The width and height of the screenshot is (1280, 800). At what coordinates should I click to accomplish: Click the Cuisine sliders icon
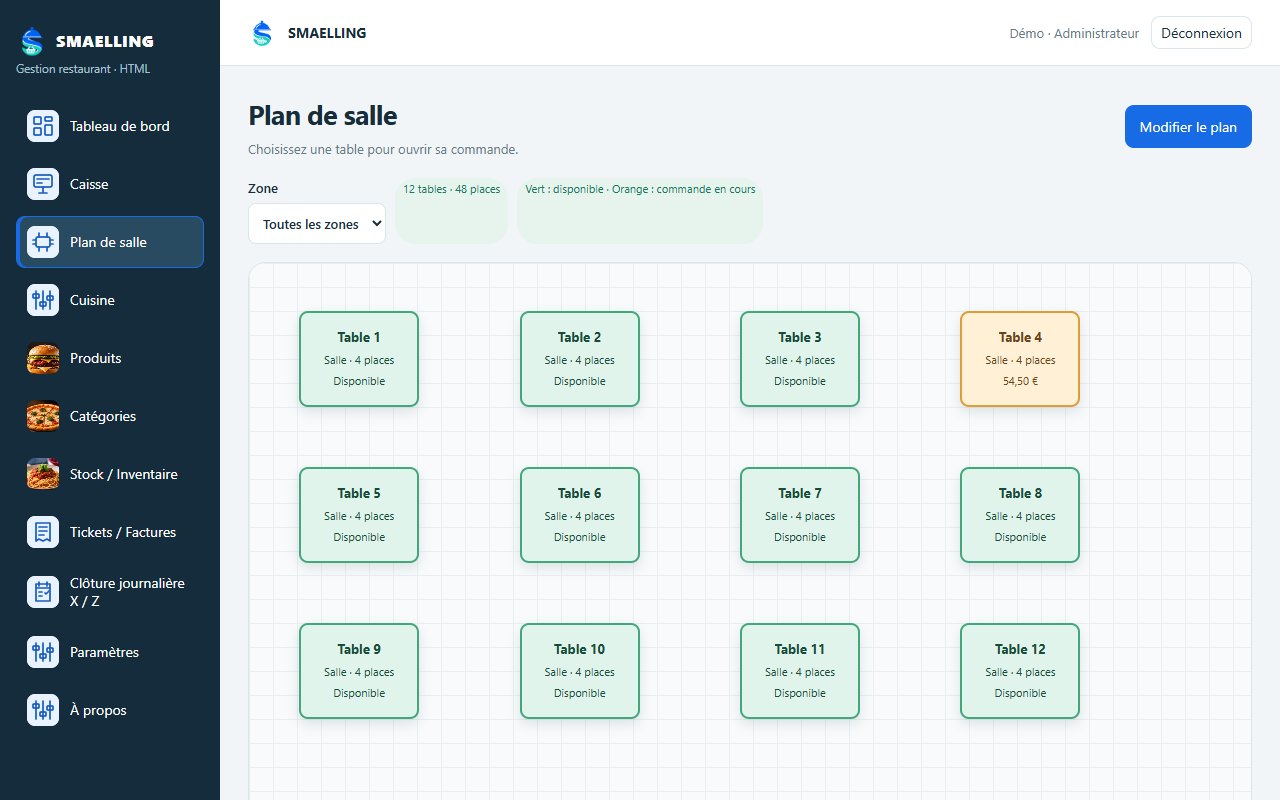43,300
